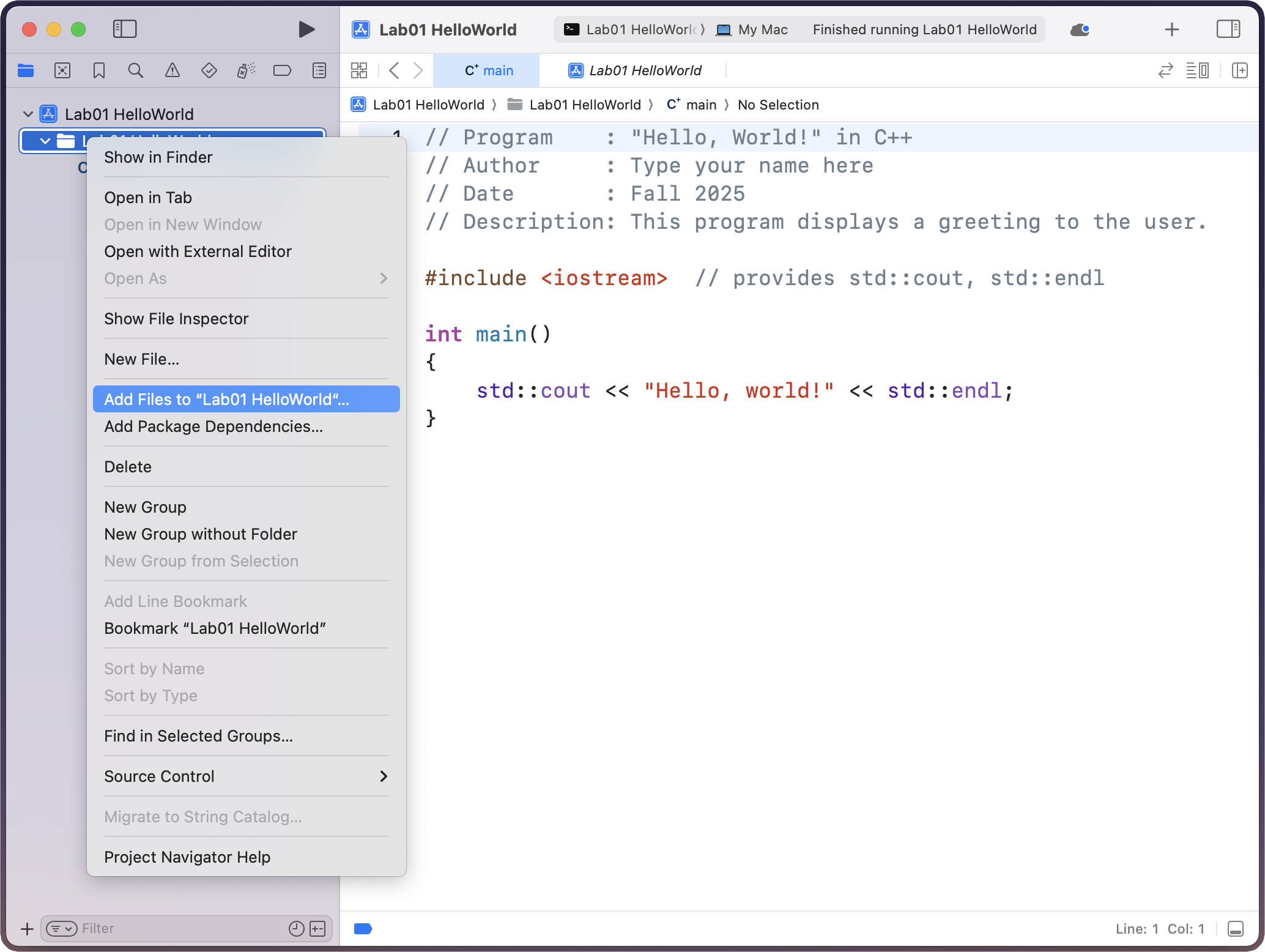Collapse the Lab01 HelloWorld project root

[28, 114]
